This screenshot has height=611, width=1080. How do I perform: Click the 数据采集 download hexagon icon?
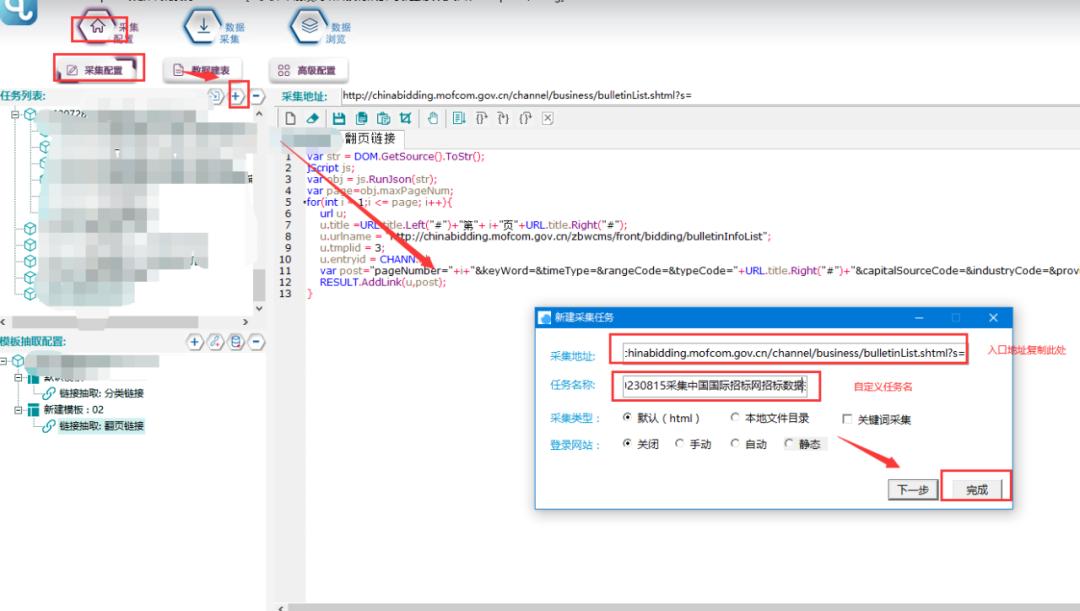[x=203, y=28]
